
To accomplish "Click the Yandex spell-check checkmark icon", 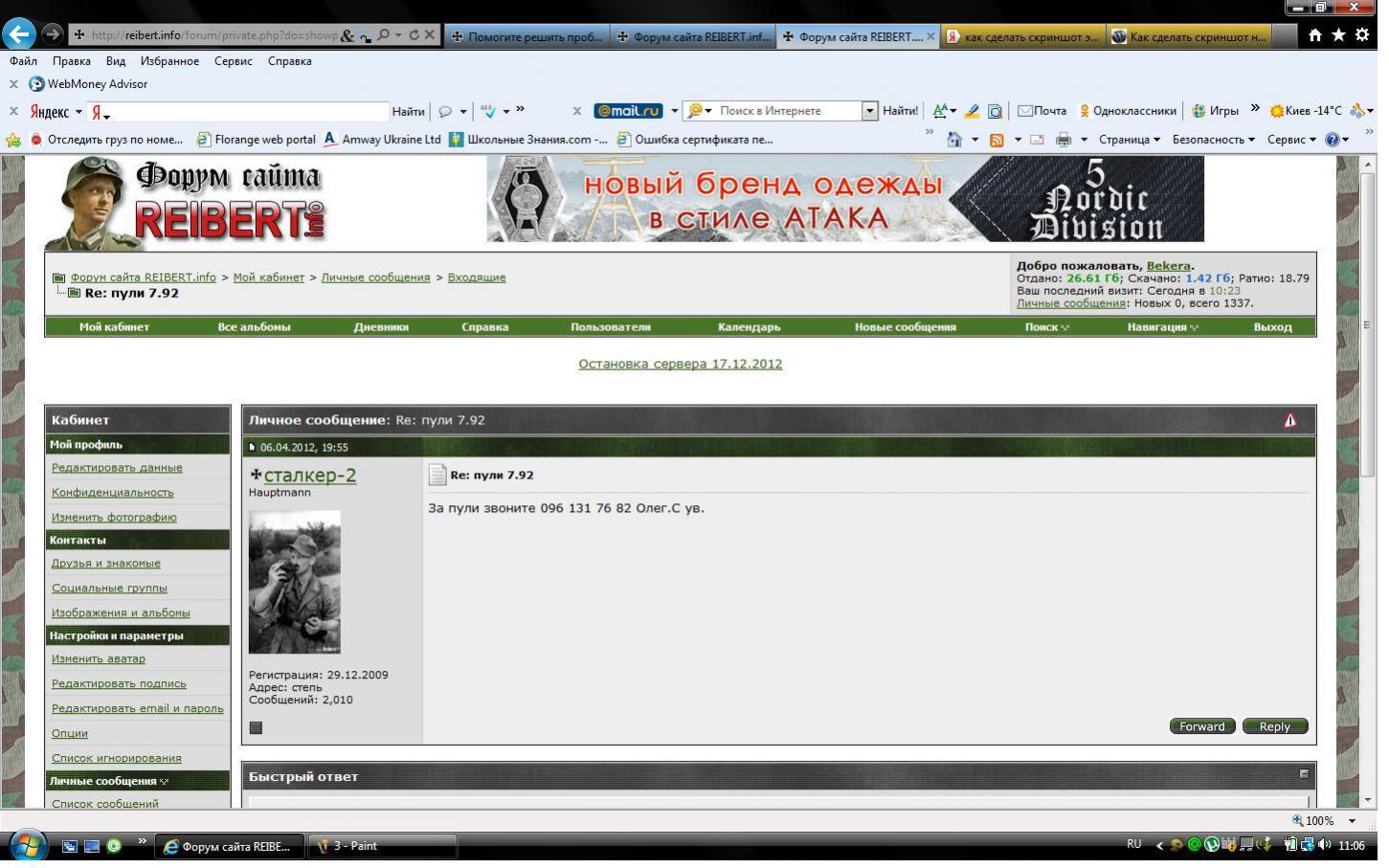I will tap(488, 112).
